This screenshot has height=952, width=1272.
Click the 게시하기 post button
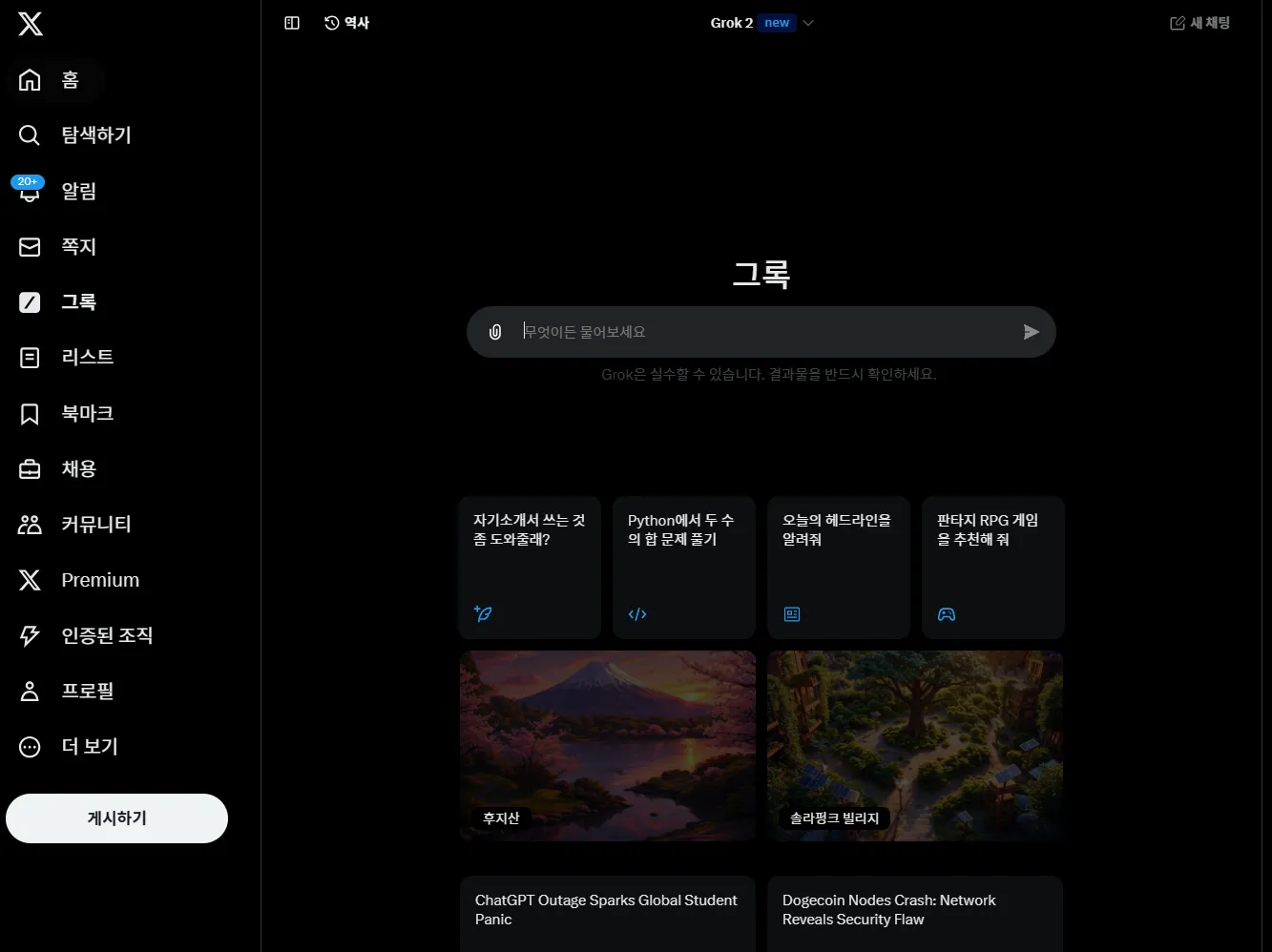click(116, 818)
